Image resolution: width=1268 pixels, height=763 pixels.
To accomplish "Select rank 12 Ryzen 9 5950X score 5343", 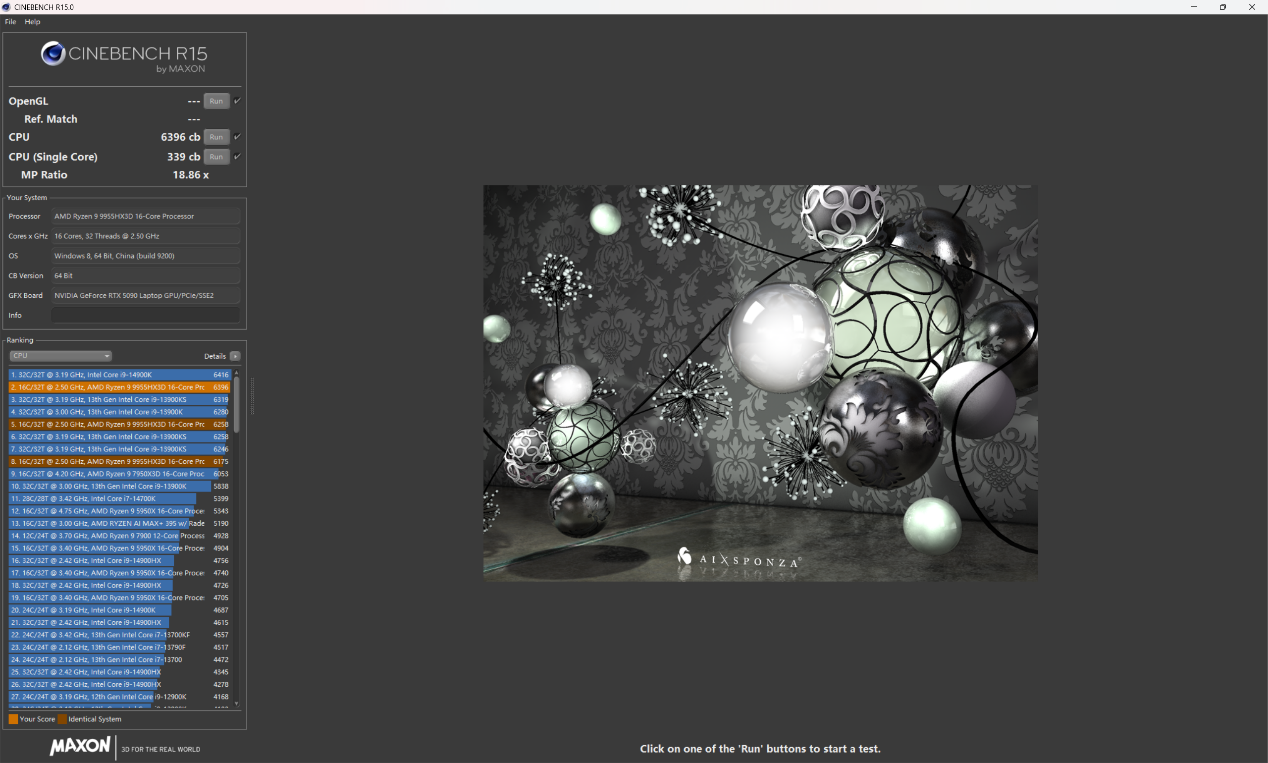I will coord(120,511).
